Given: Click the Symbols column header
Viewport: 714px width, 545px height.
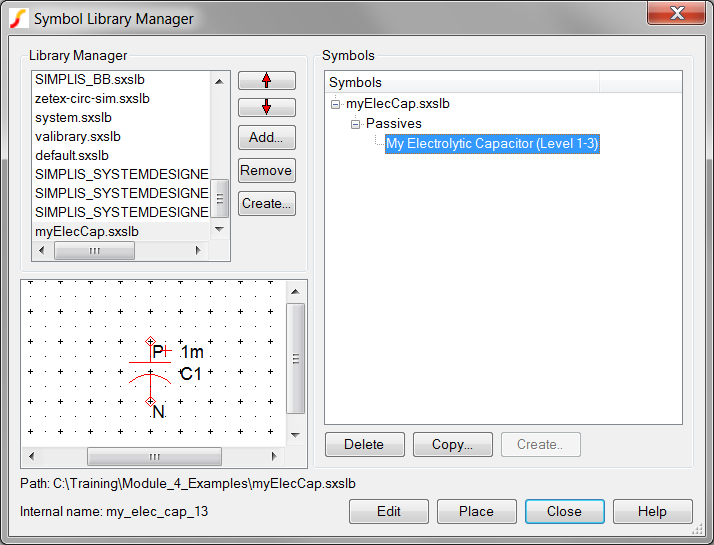Looking at the screenshot, I should coord(464,82).
